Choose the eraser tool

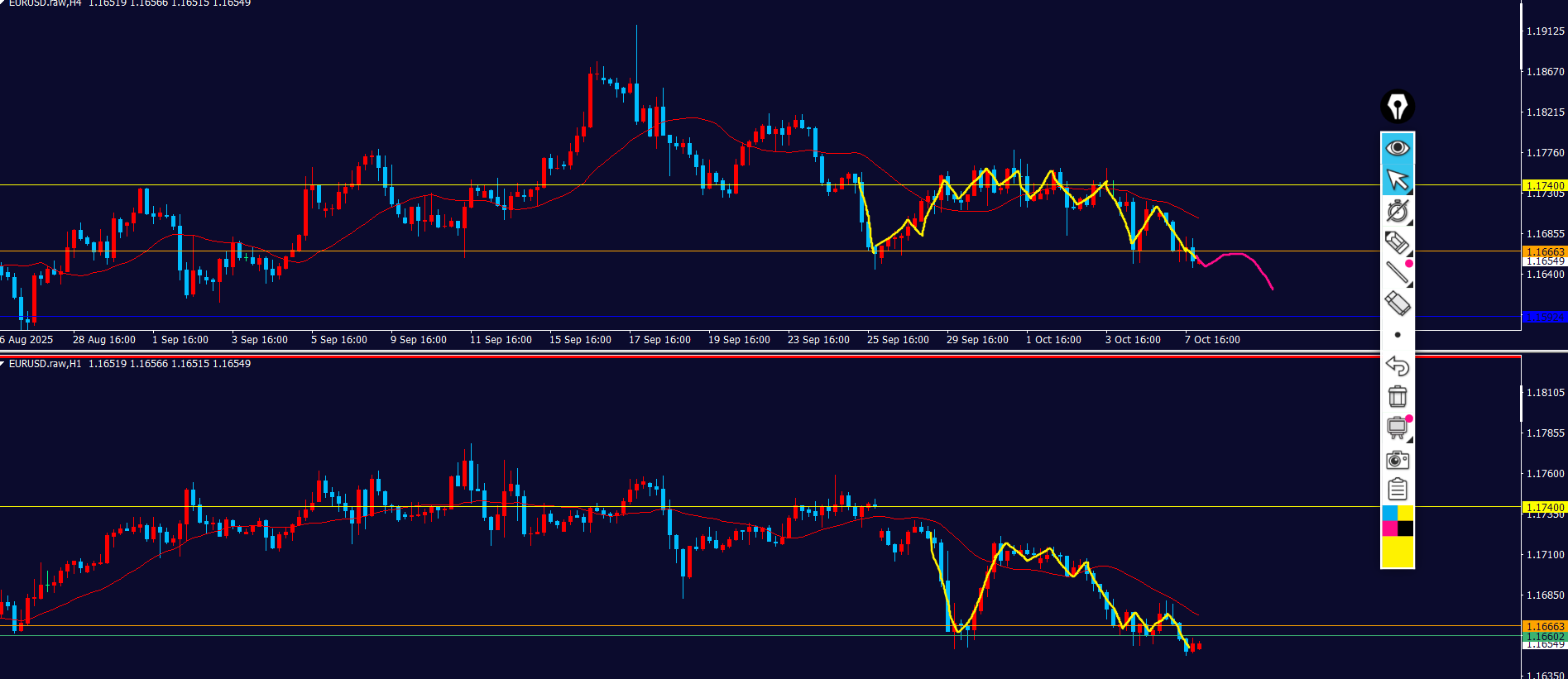(x=1398, y=304)
